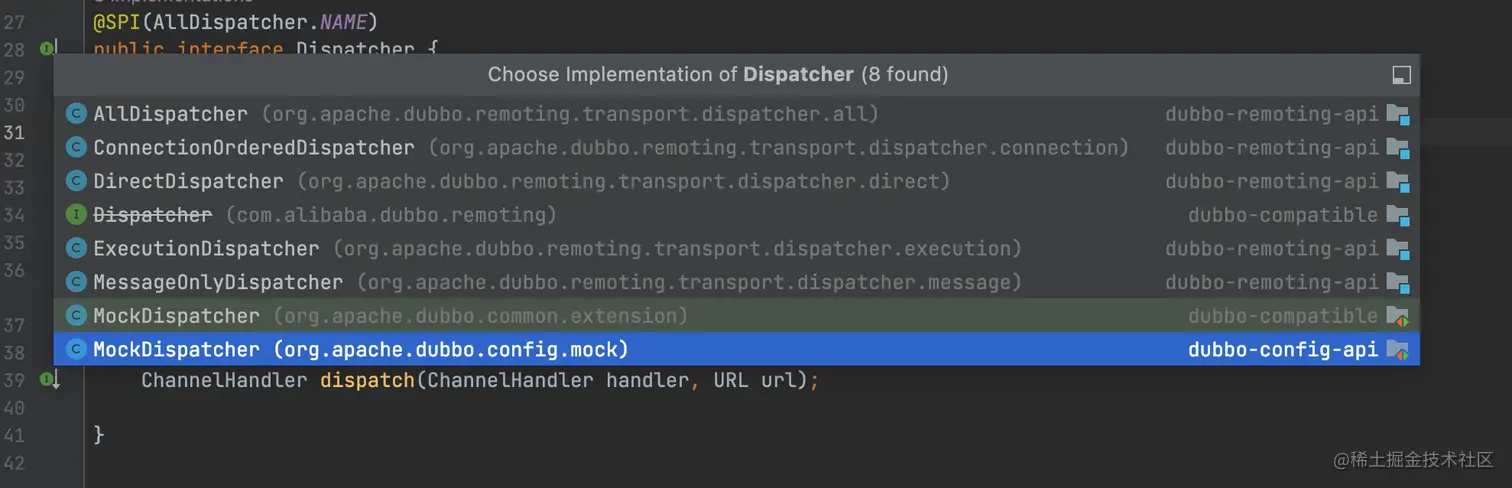Click the dispatch method name
The image size is (1512, 488).
coord(367,380)
